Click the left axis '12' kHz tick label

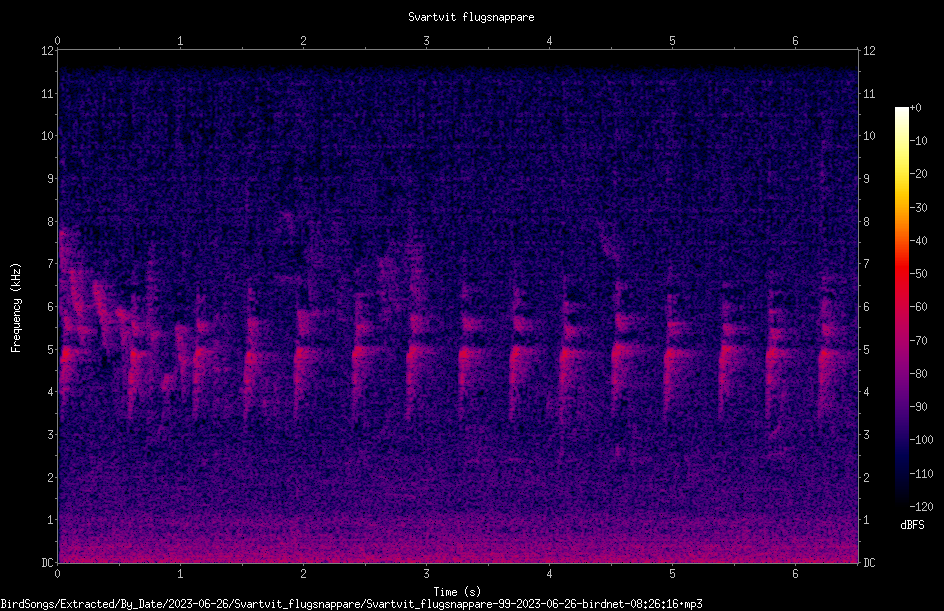pyautogui.click(x=48, y=51)
